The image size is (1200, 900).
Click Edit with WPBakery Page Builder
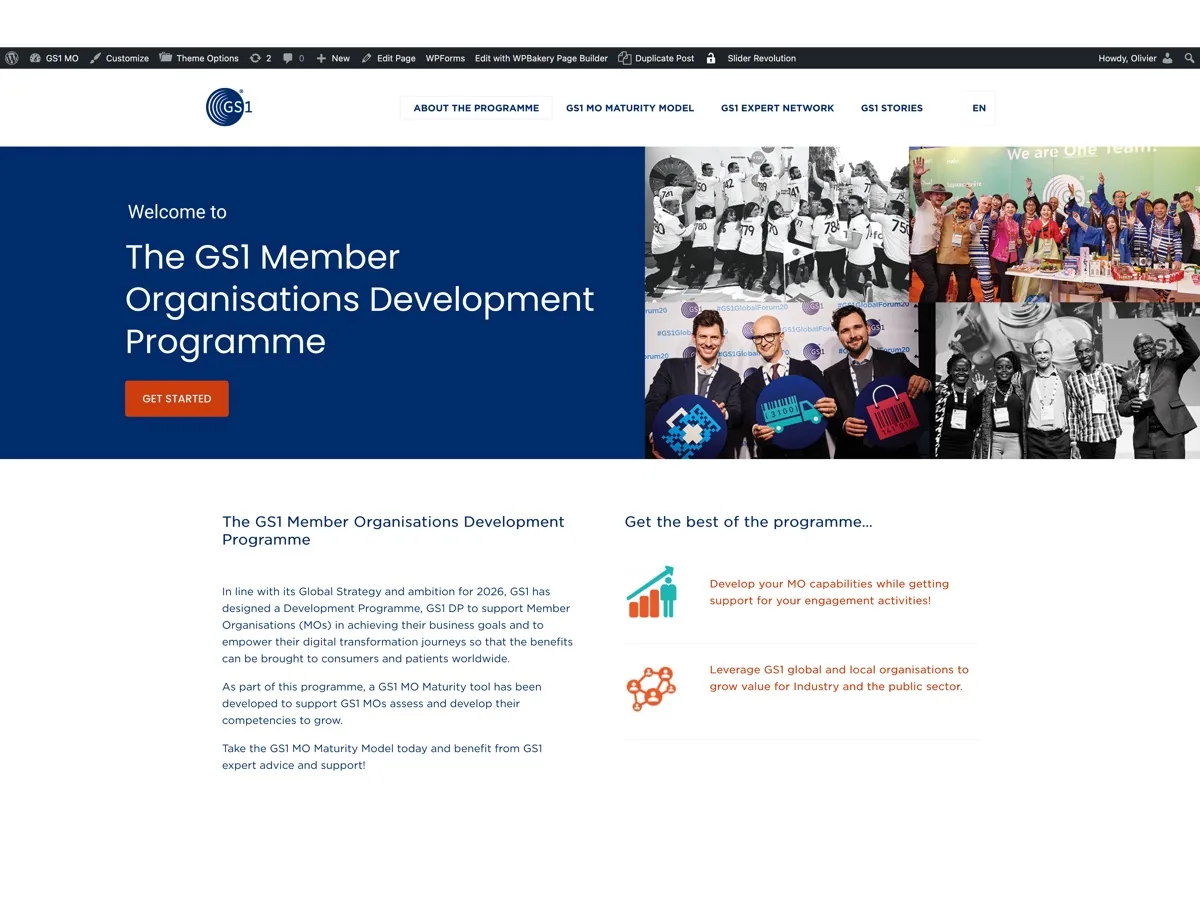pyautogui.click(x=541, y=58)
